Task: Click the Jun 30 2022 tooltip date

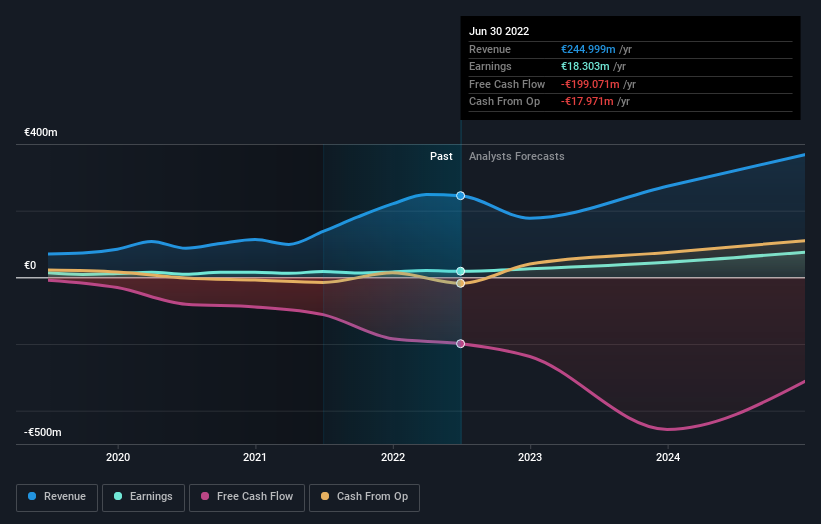Action: tap(499, 31)
